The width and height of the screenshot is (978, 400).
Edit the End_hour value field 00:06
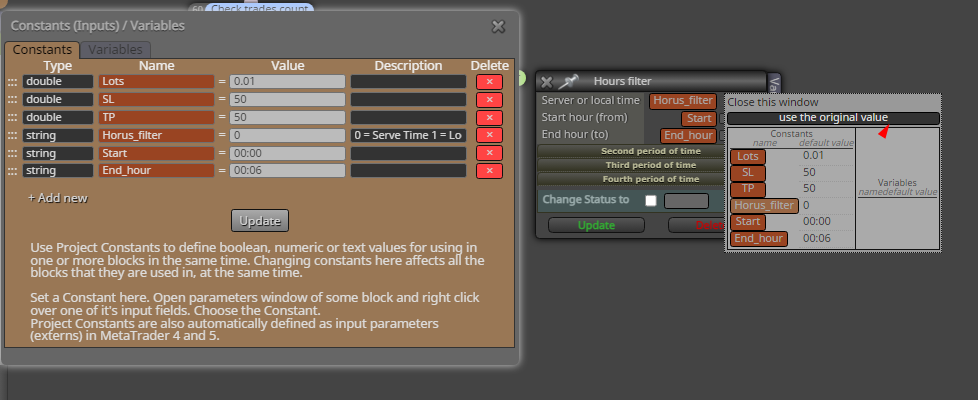288,171
